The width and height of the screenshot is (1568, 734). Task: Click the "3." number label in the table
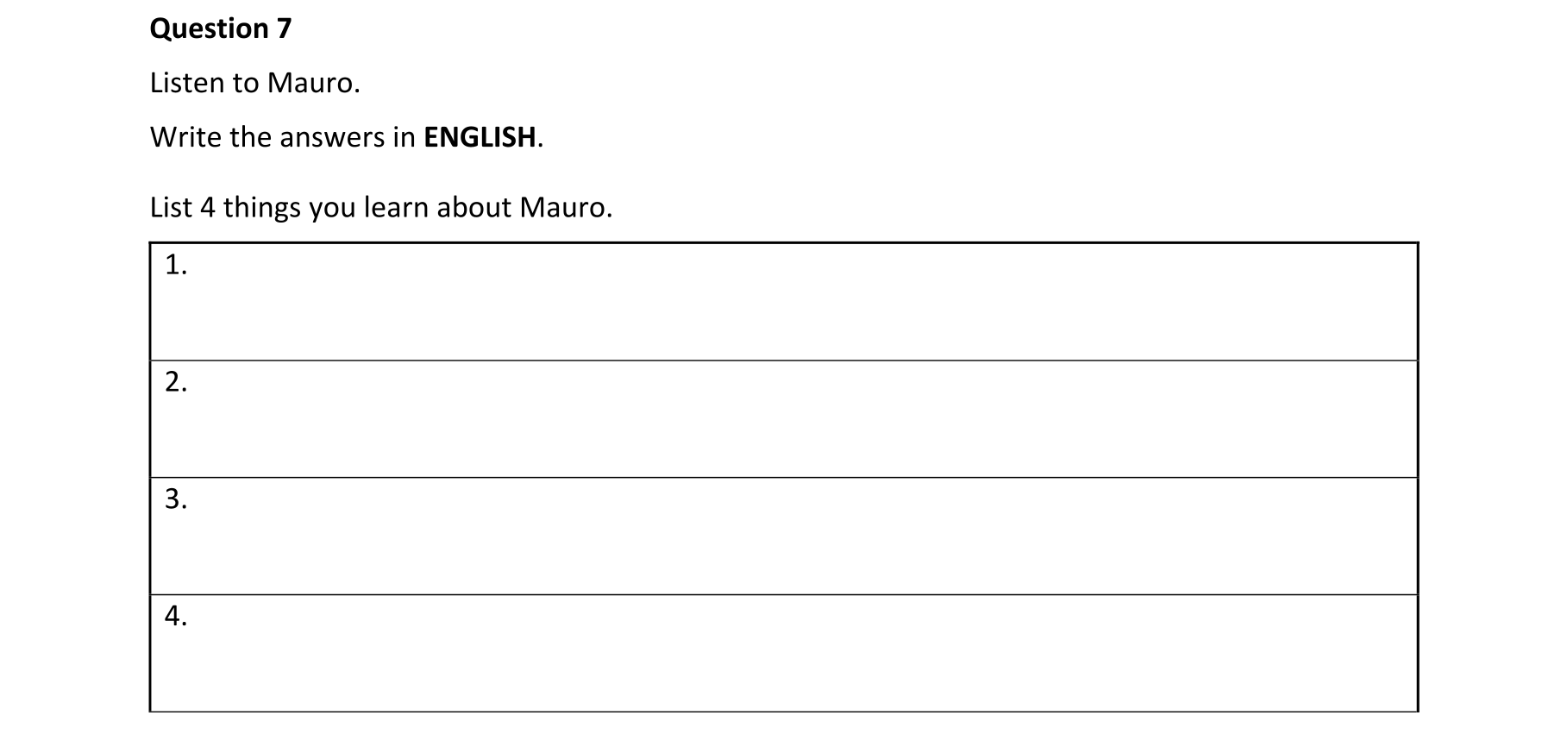tap(176, 499)
